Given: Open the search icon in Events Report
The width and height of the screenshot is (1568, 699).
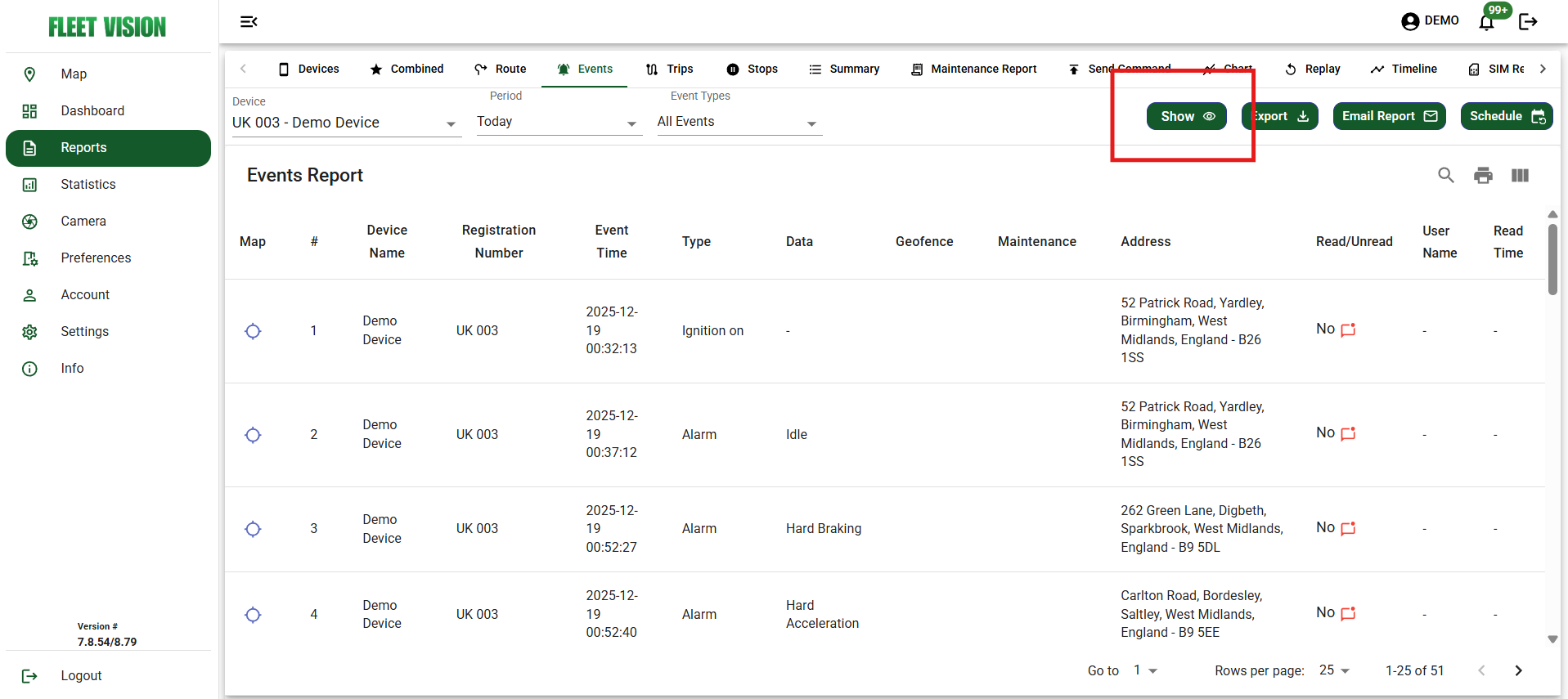Looking at the screenshot, I should click(1445, 175).
